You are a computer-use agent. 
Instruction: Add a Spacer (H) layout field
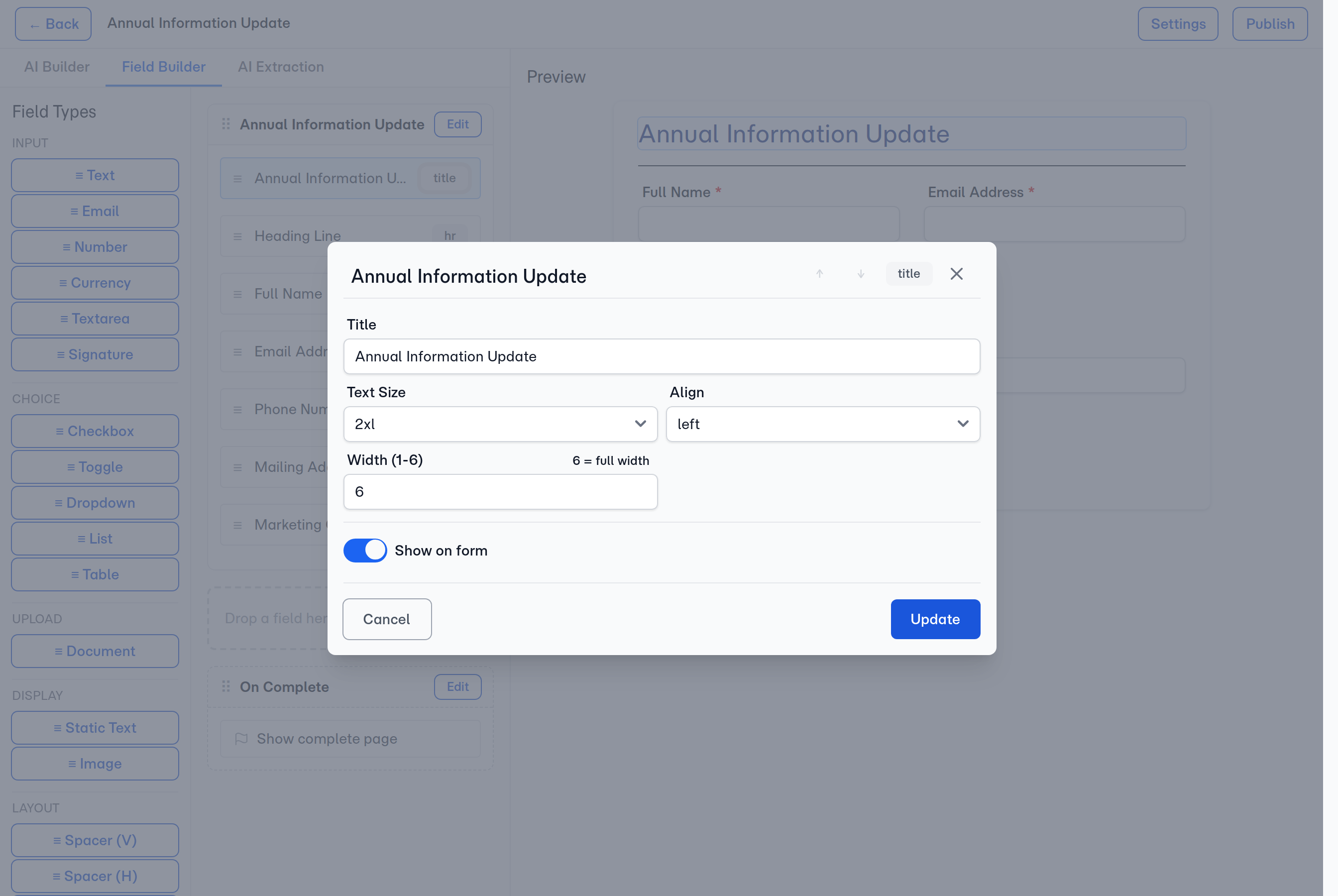(95, 876)
